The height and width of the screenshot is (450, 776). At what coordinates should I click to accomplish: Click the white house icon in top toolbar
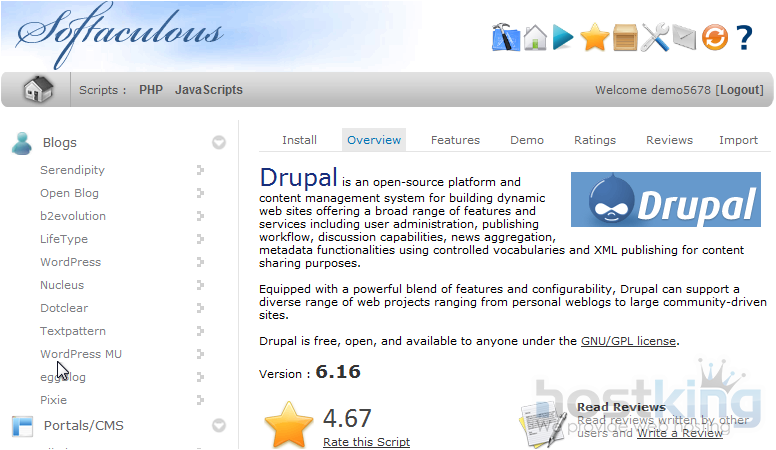[535, 38]
